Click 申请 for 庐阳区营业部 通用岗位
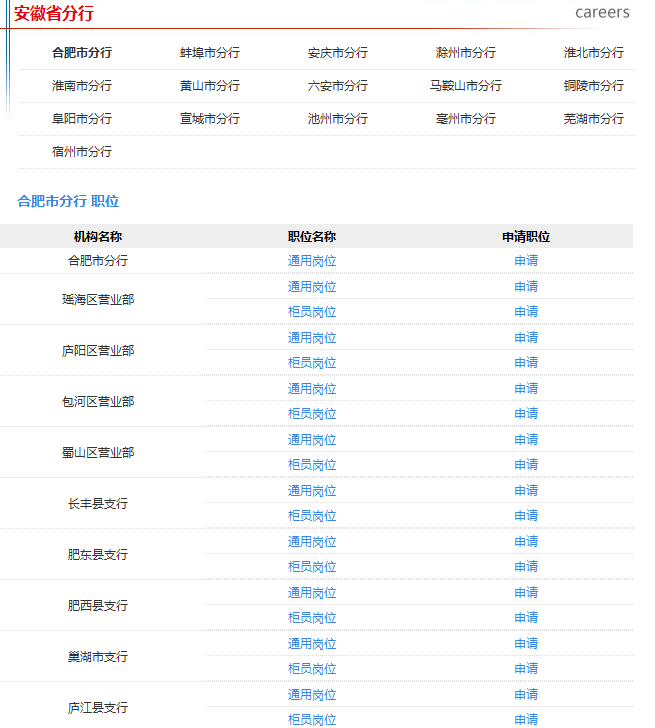655x728 pixels. coord(526,338)
